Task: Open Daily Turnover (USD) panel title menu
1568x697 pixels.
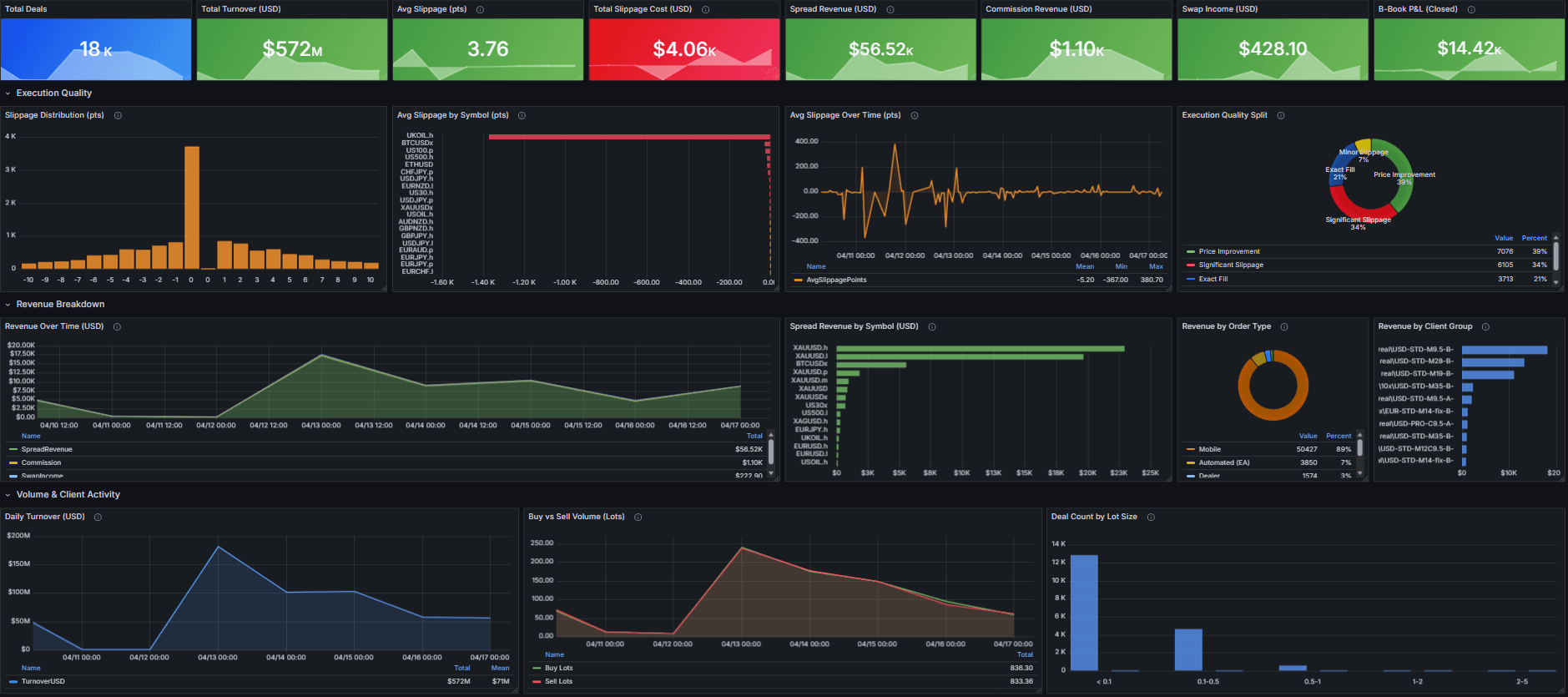Action: pyautogui.click(x=45, y=517)
